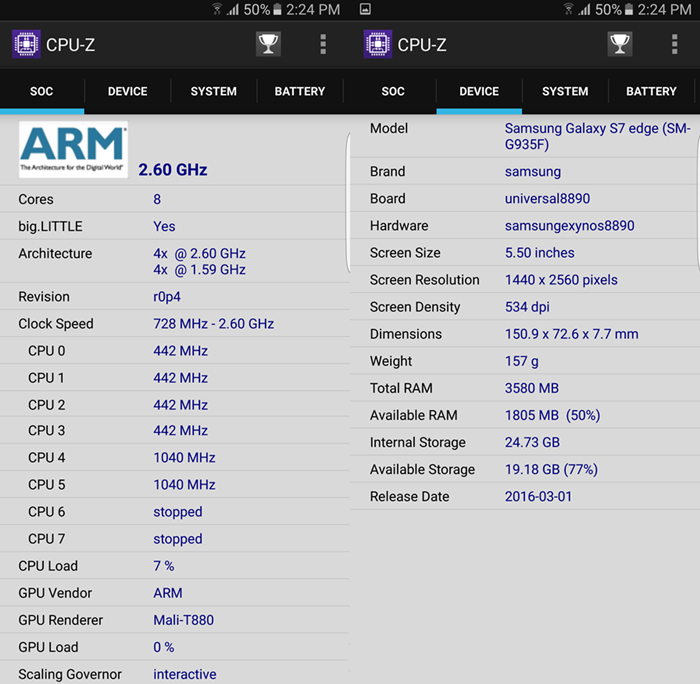Viewport: 700px width, 684px height.
Task: Select Clock Speed '728 MHz - 2.60 GHz'
Action: [x=213, y=324]
